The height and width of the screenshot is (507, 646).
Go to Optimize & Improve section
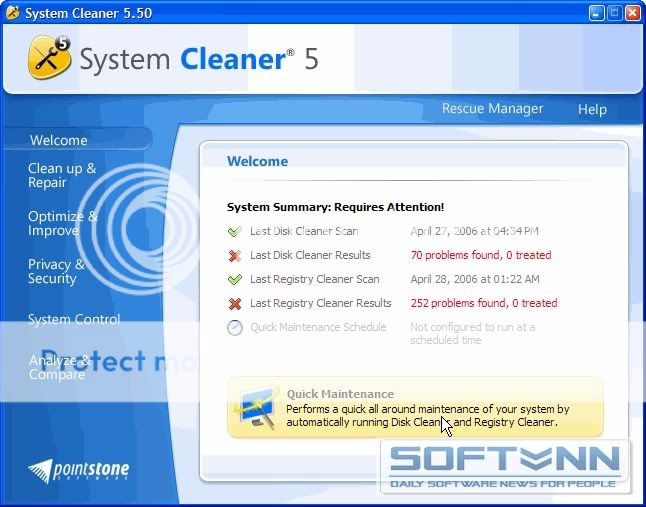tap(62, 223)
